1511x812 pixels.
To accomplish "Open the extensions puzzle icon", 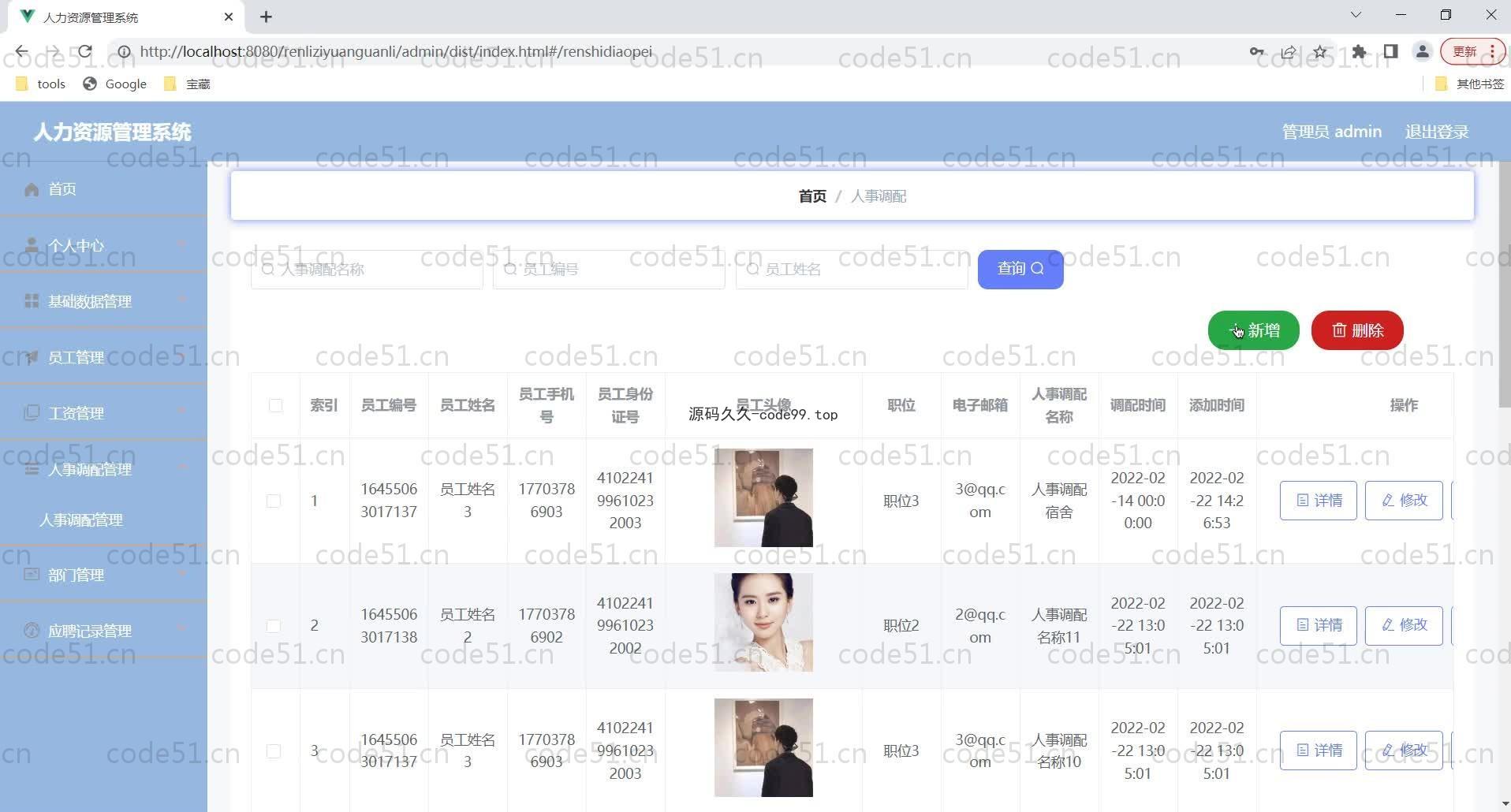I will 1359,52.
